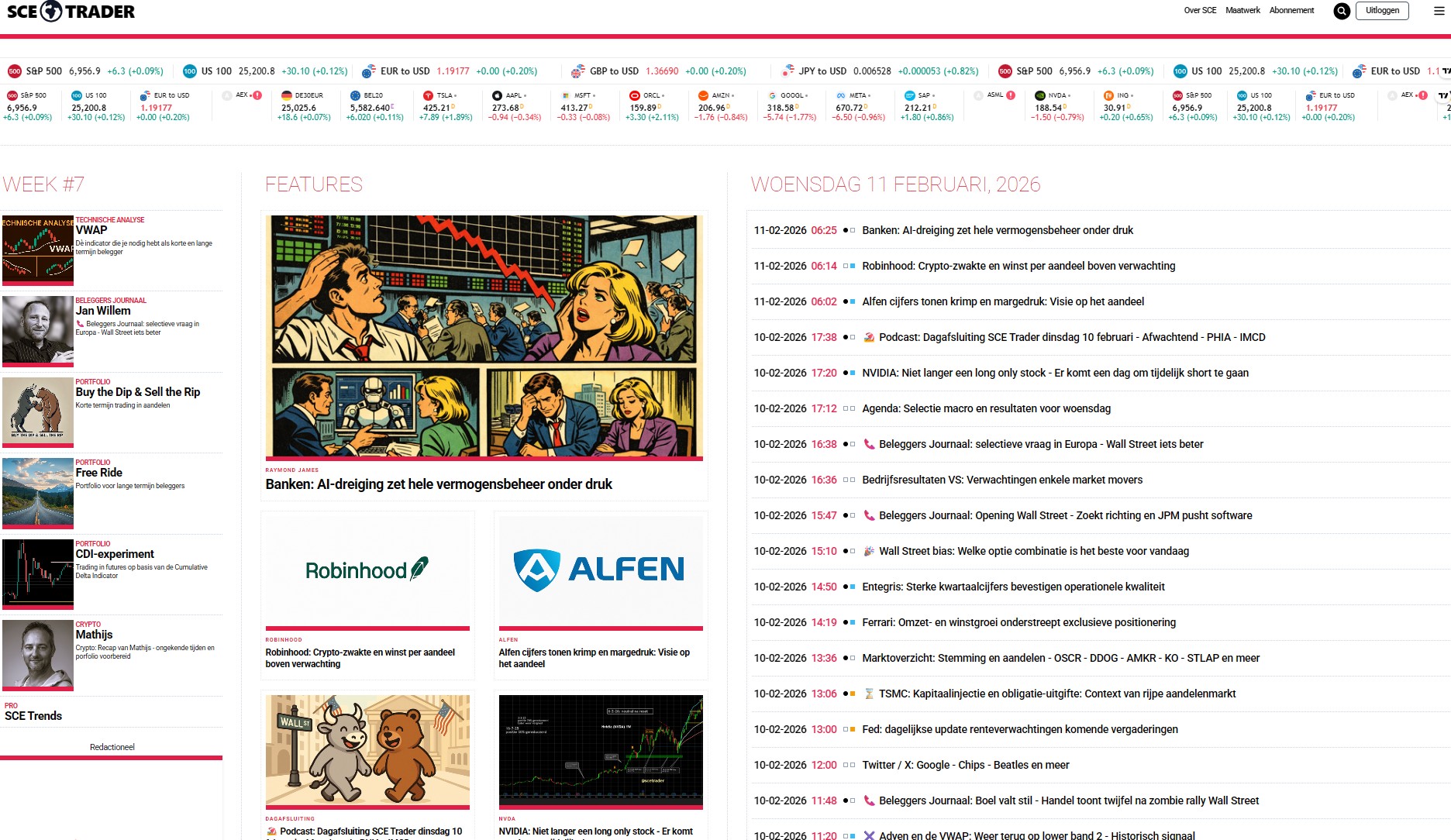Open the 'Buy the Dip & Sell the Rip' portfolio

click(138, 392)
